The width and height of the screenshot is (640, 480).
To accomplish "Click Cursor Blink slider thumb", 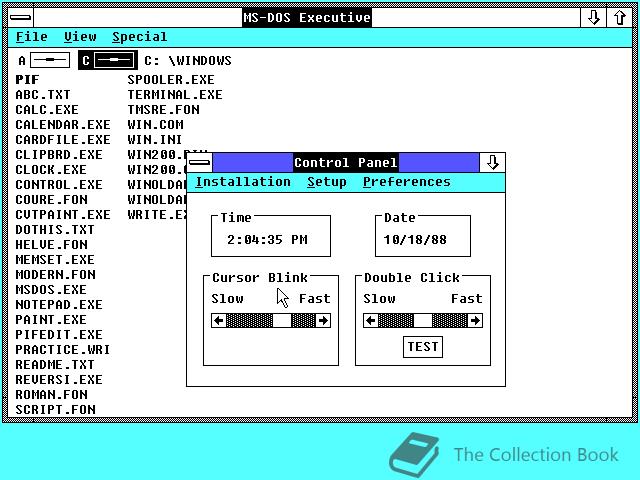I will tap(282, 320).
